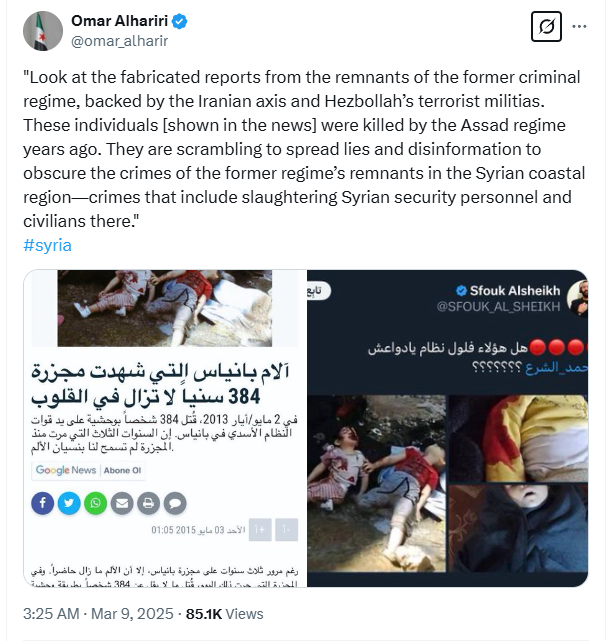This screenshot has height=641, width=610.
Task: Click the Twitter share icon in the article
Action: coord(69,503)
